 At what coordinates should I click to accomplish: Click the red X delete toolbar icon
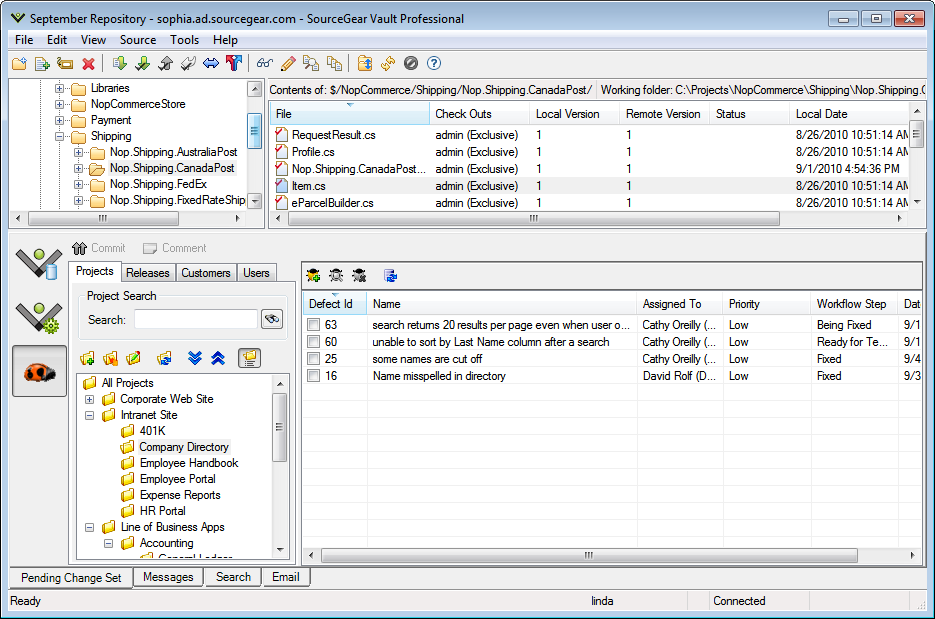(88, 64)
